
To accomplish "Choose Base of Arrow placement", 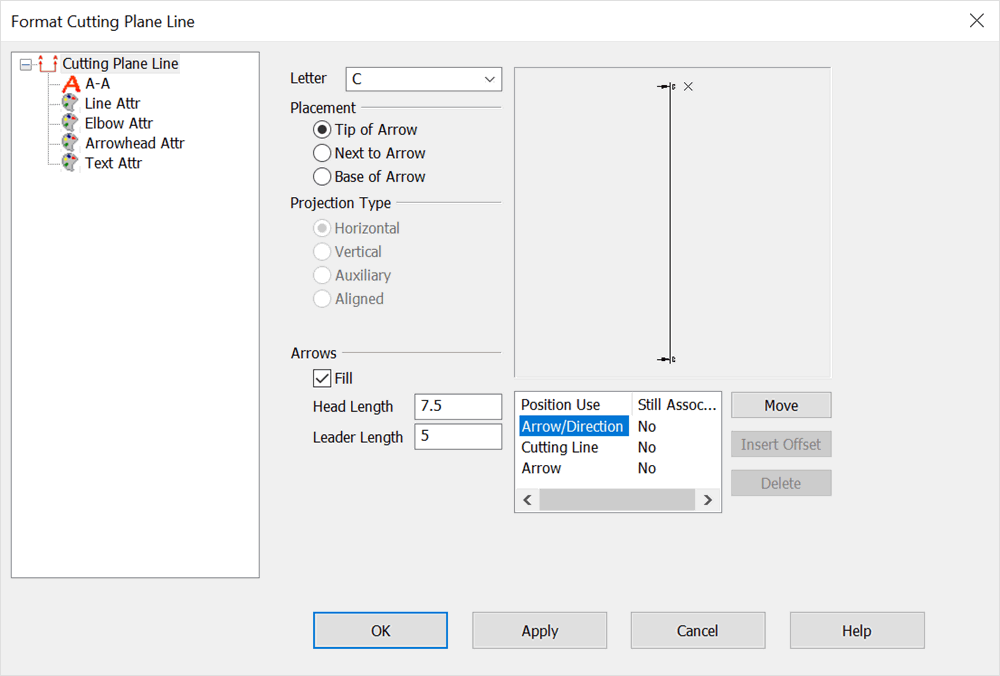I will [x=323, y=177].
